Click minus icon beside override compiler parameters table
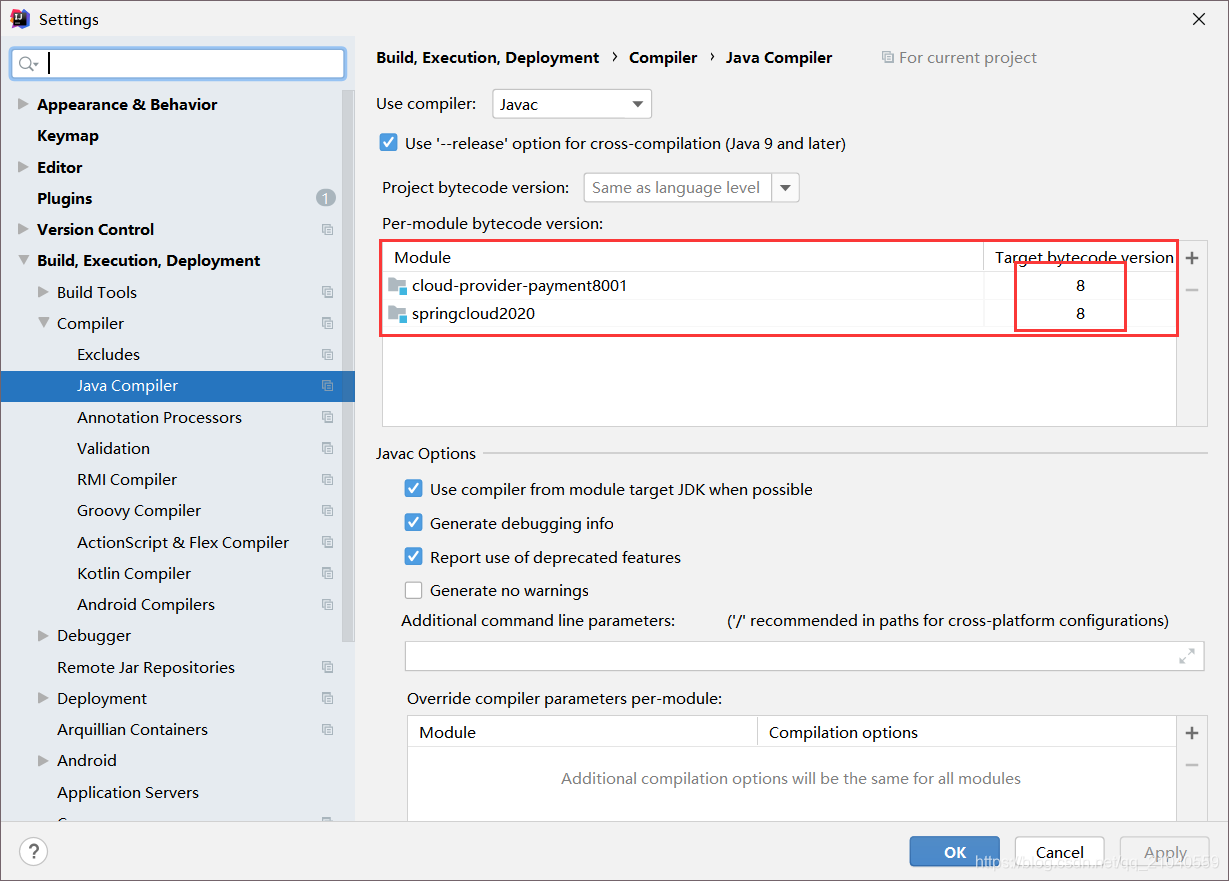Image resolution: width=1229 pixels, height=881 pixels. coord(1191,765)
